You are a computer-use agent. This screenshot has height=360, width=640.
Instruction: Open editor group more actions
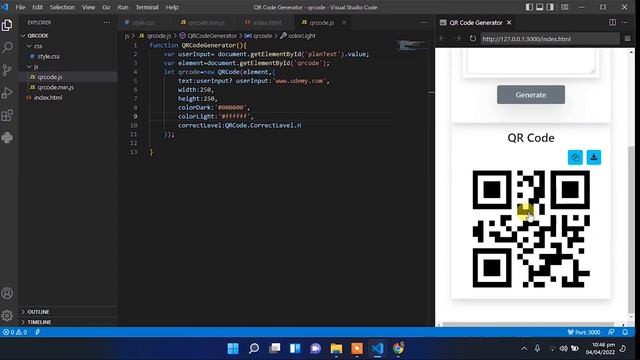(x=424, y=22)
